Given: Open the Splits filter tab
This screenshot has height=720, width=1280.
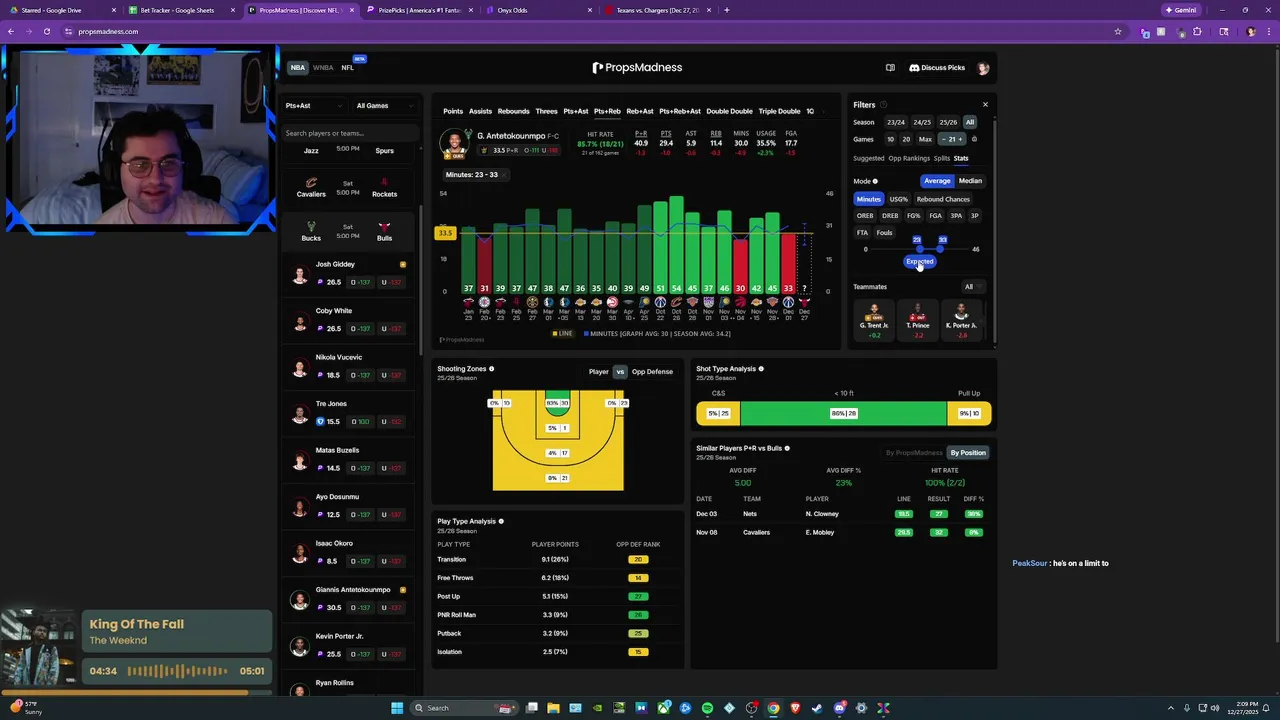Looking at the screenshot, I should click(x=941, y=158).
